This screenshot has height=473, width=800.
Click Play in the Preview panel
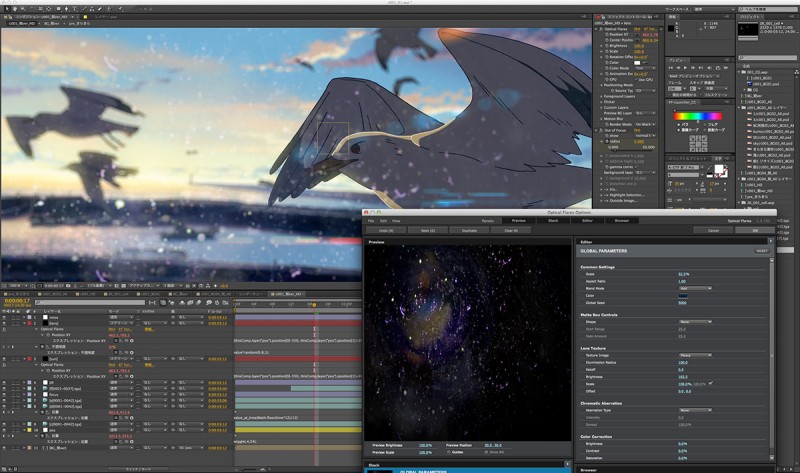685,68
